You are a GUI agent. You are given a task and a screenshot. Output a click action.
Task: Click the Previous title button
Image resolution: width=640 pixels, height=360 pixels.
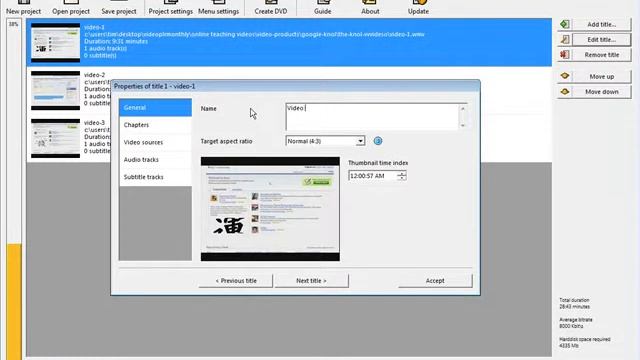tap(236, 281)
